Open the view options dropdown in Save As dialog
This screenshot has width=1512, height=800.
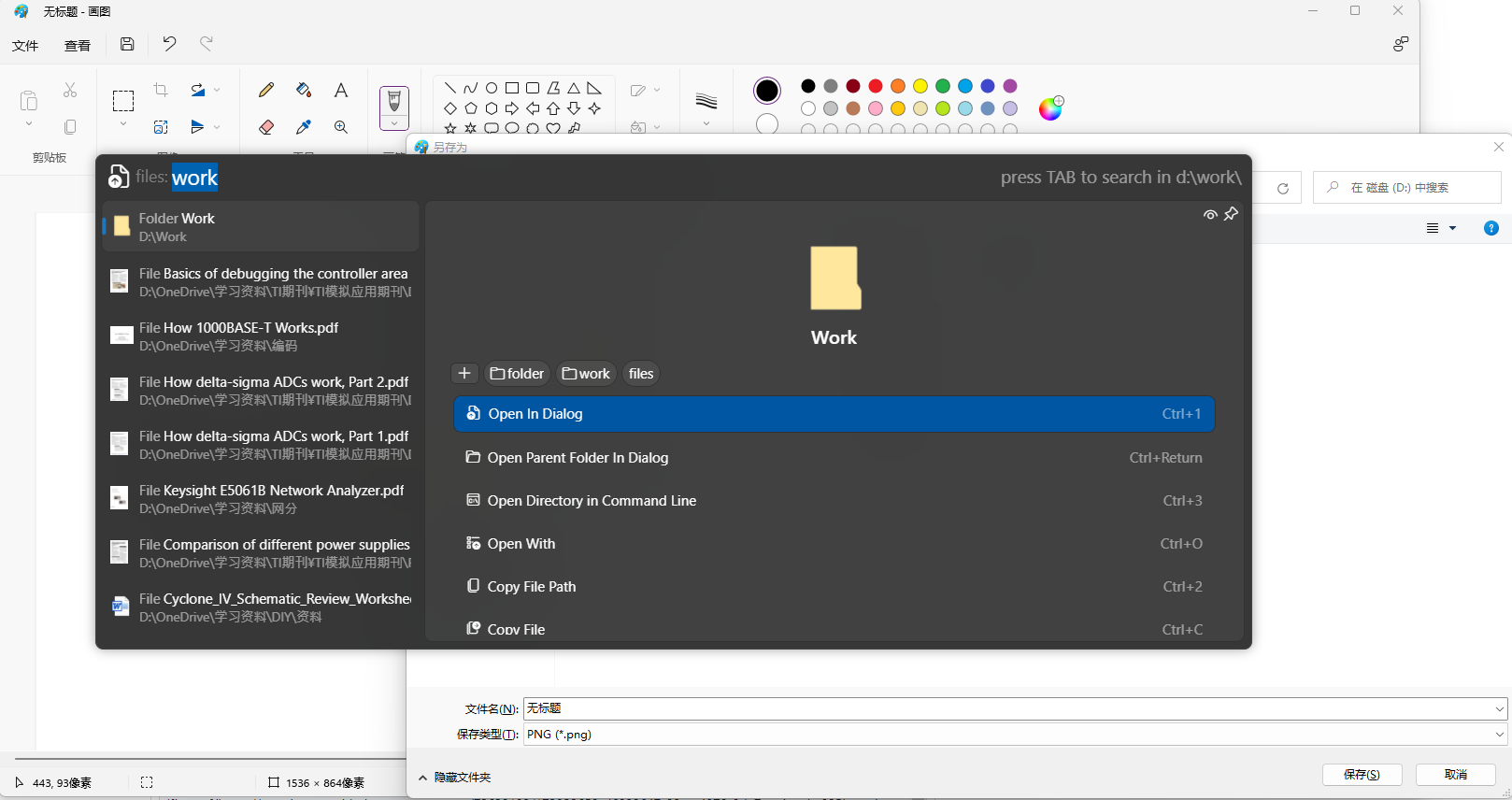click(x=1452, y=228)
